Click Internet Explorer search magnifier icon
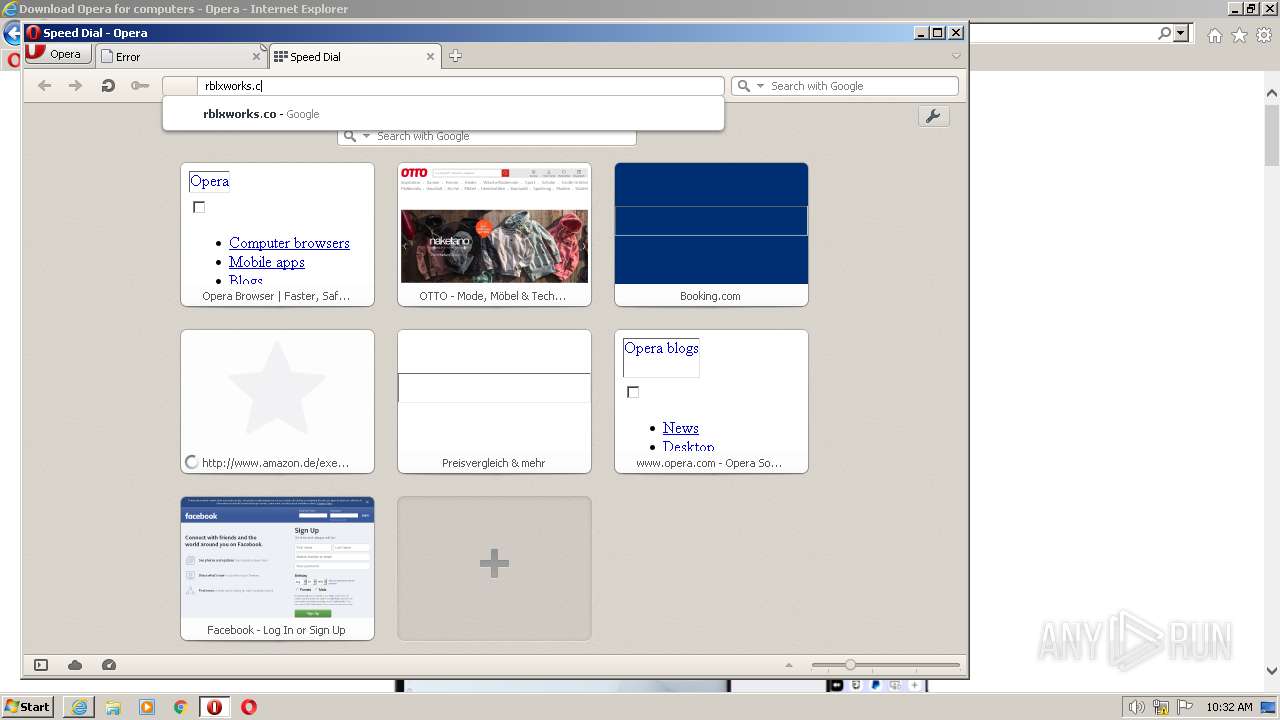The width and height of the screenshot is (1280, 720). (1164, 33)
